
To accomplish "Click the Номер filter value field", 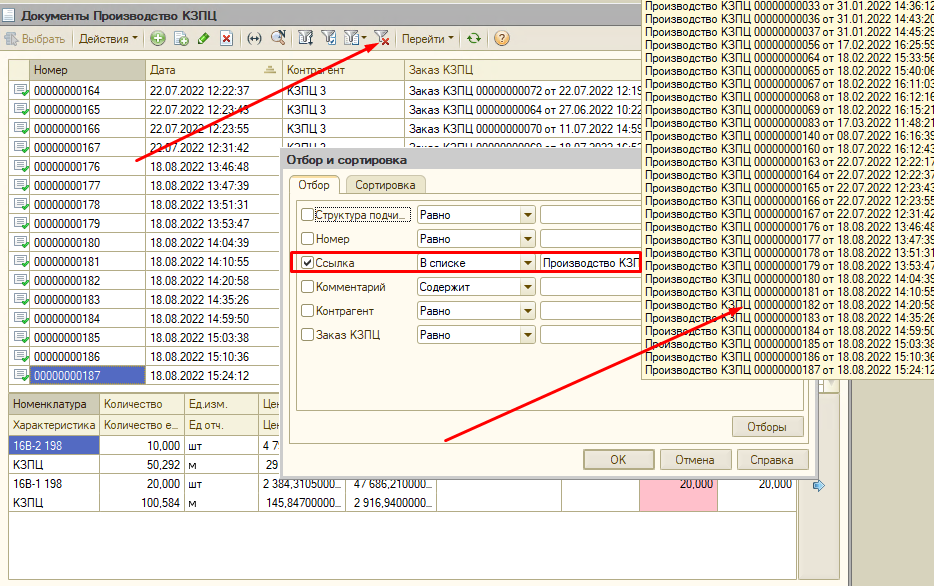I will [x=590, y=239].
